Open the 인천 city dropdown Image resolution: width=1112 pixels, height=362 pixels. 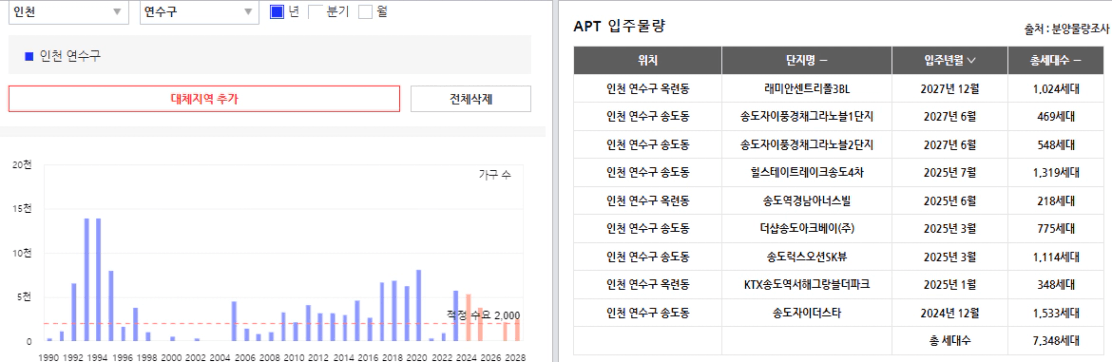click(69, 12)
